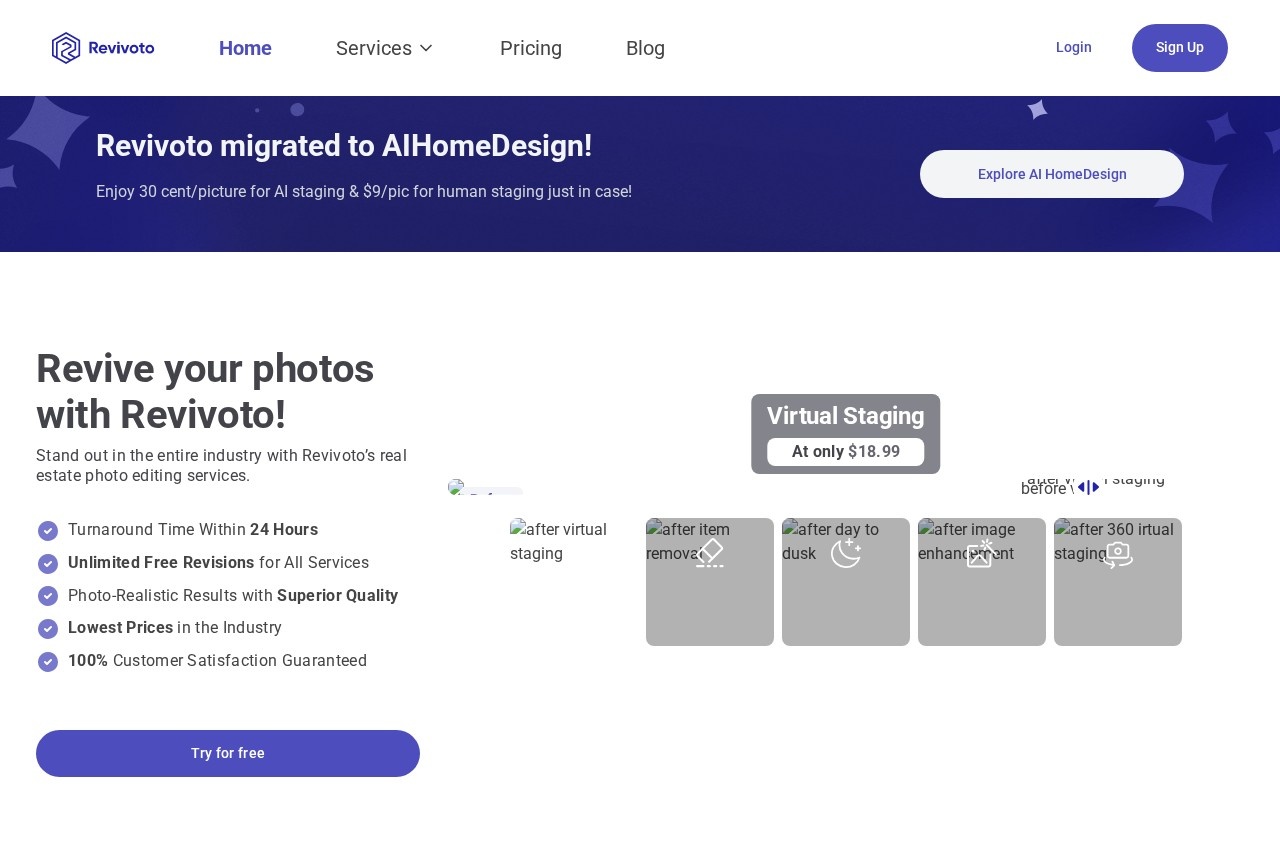1280x853 pixels.
Task: Click the before/after comparison slider handle
Action: [x=1088, y=488]
